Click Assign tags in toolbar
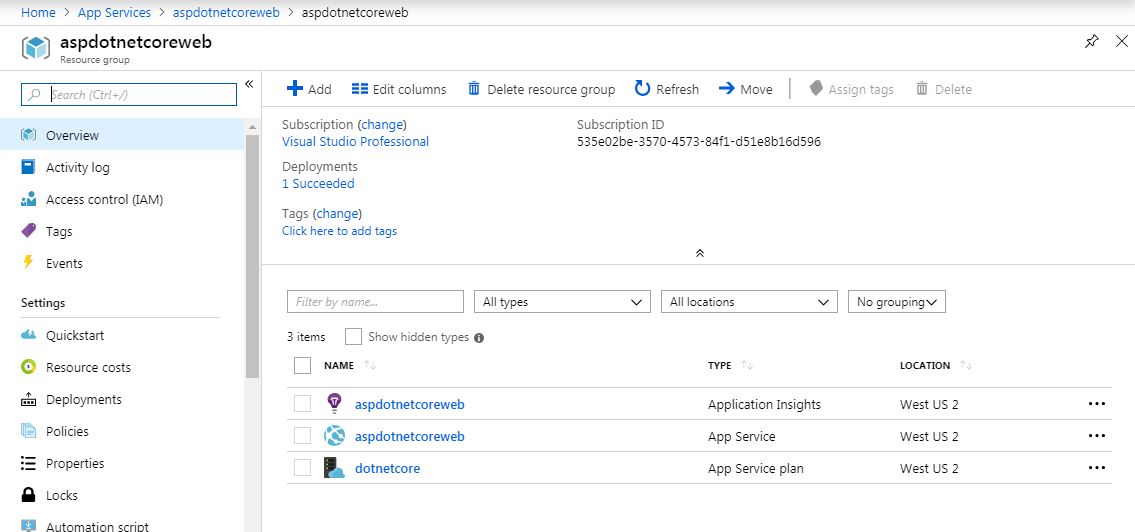 (851, 89)
